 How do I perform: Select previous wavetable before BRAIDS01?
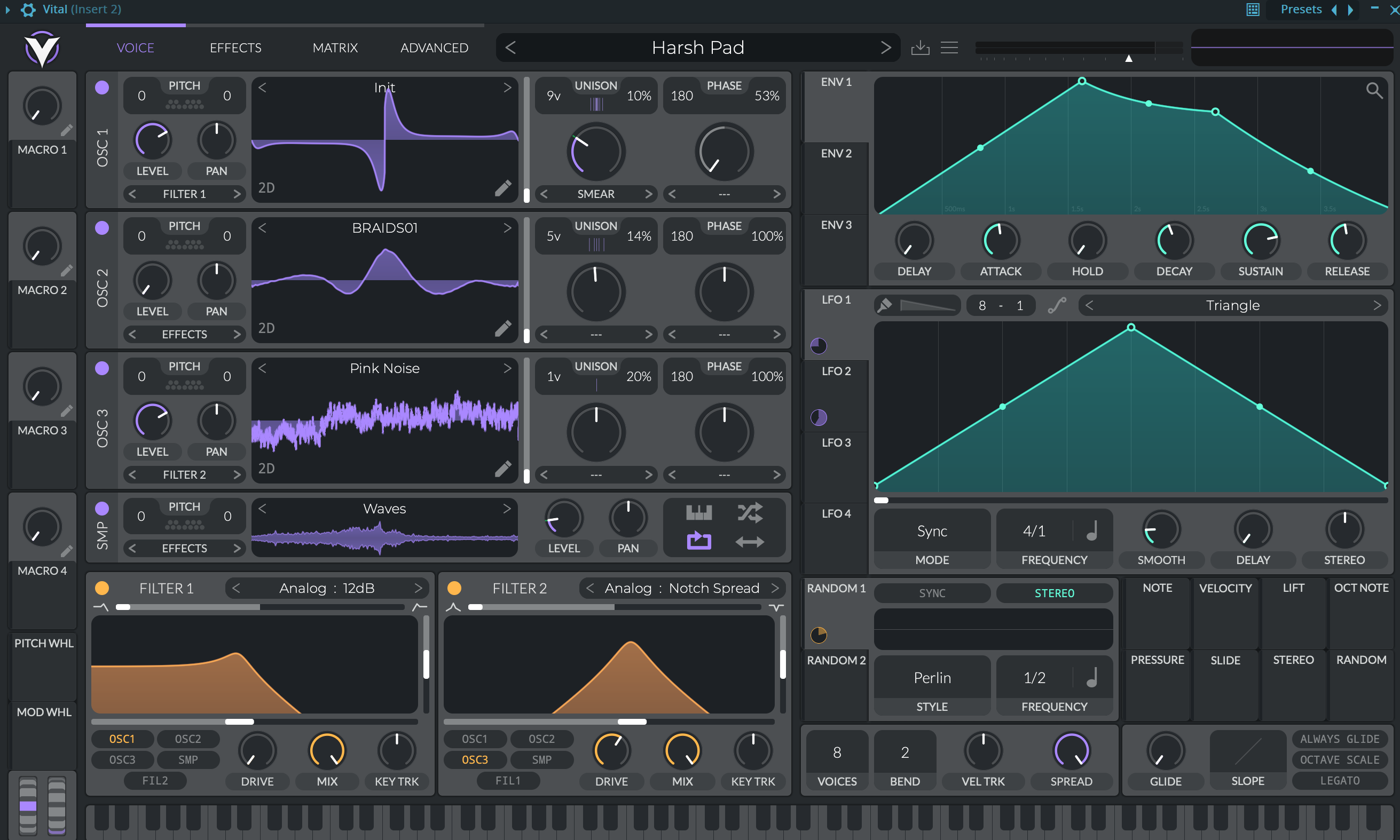(262, 227)
